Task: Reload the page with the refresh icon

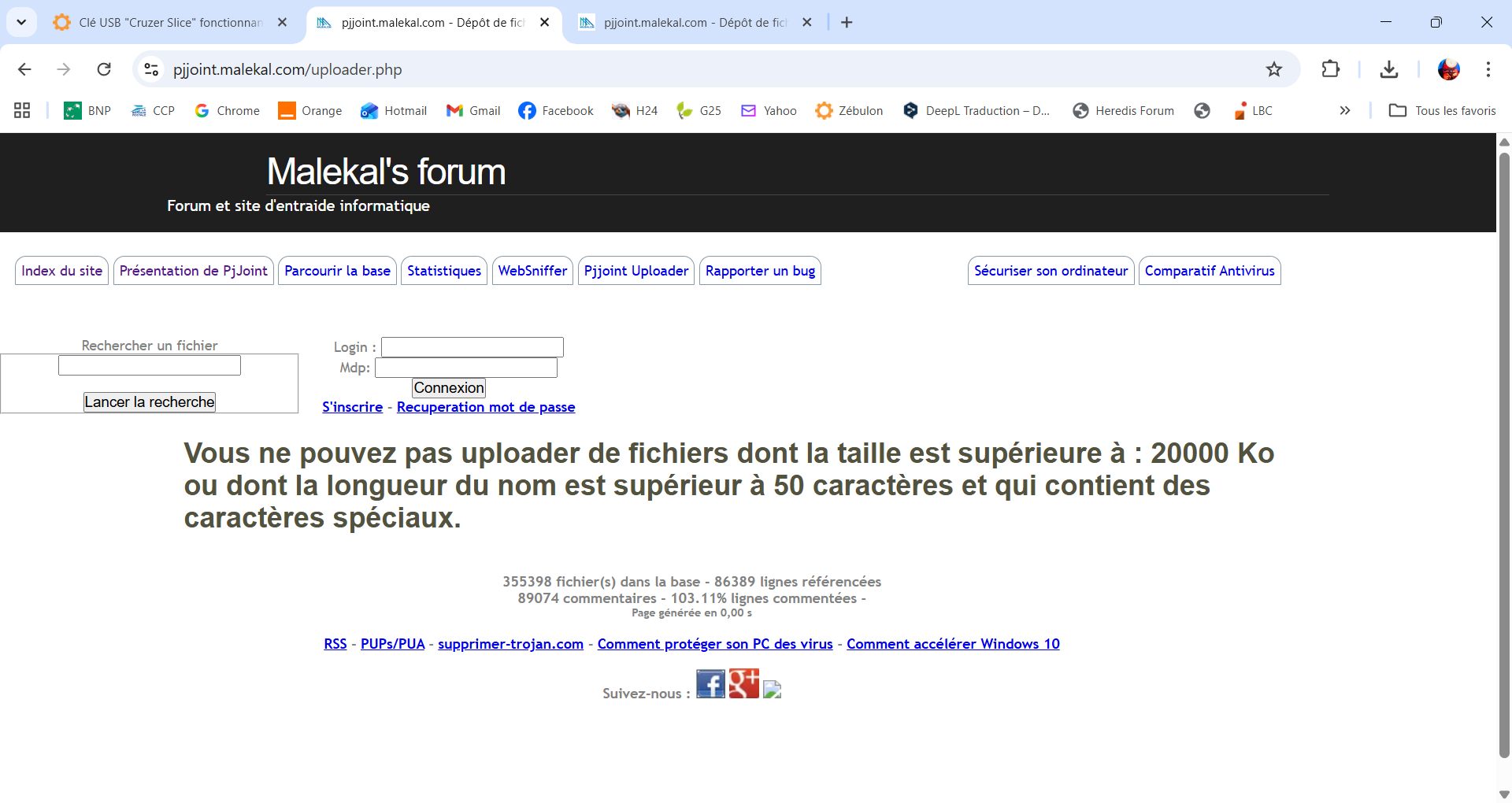Action: click(x=104, y=69)
